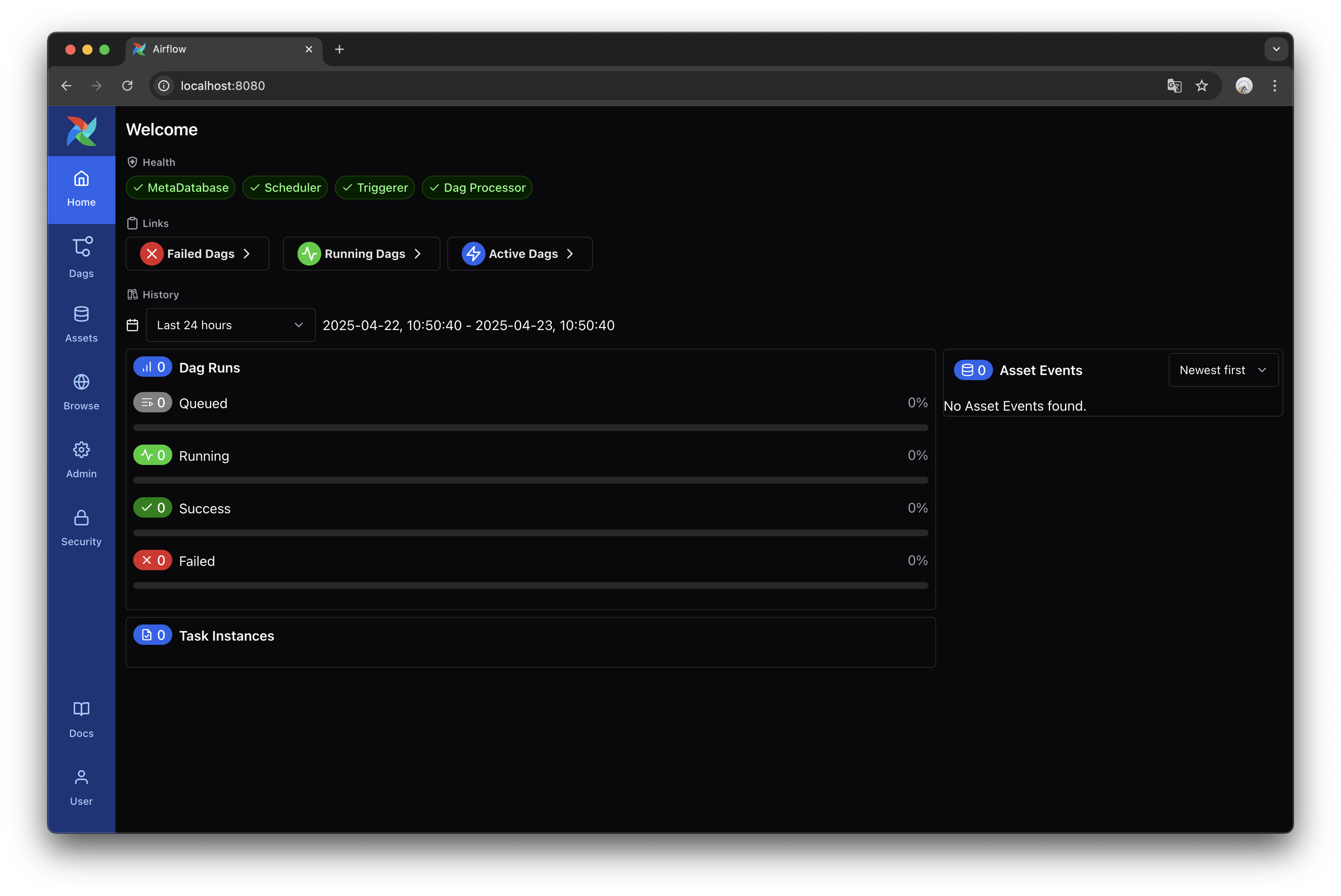Click the red Failed Dags X icon
The width and height of the screenshot is (1341, 896).
pos(151,254)
